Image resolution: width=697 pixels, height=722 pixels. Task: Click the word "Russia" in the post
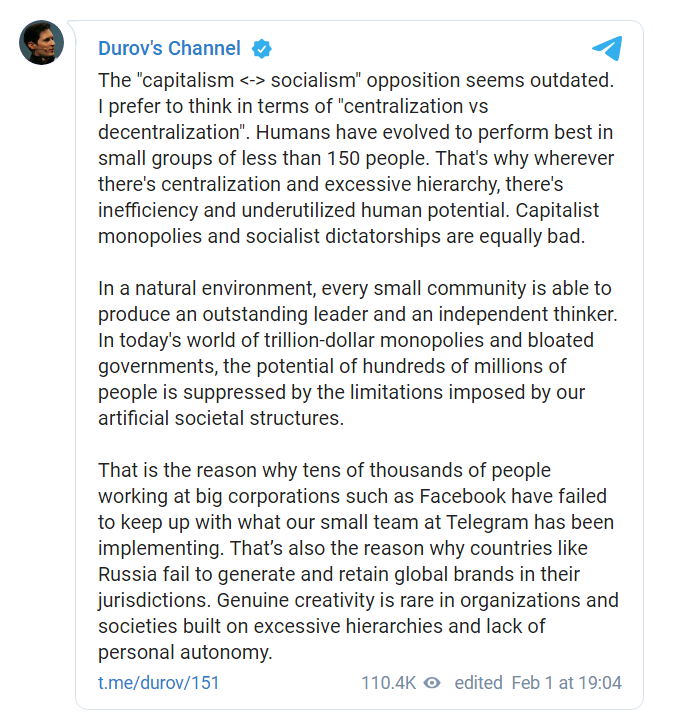[126, 574]
